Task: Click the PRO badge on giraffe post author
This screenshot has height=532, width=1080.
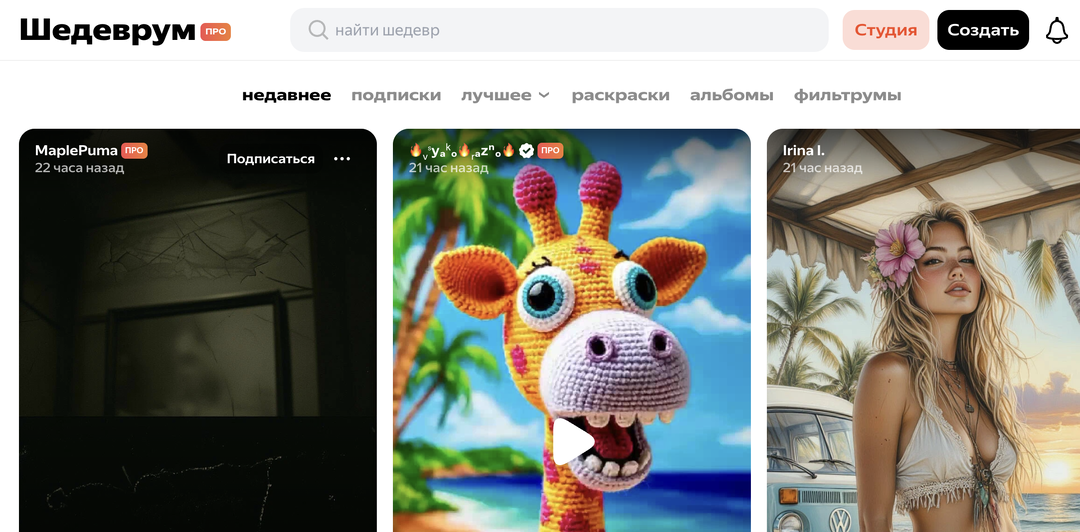Action: tap(550, 150)
